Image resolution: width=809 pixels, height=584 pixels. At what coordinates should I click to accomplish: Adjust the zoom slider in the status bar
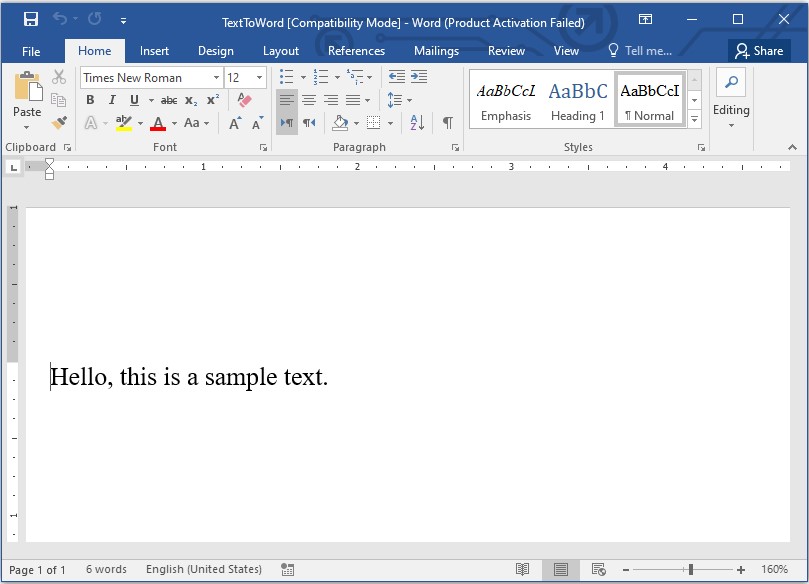[x=690, y=568]
